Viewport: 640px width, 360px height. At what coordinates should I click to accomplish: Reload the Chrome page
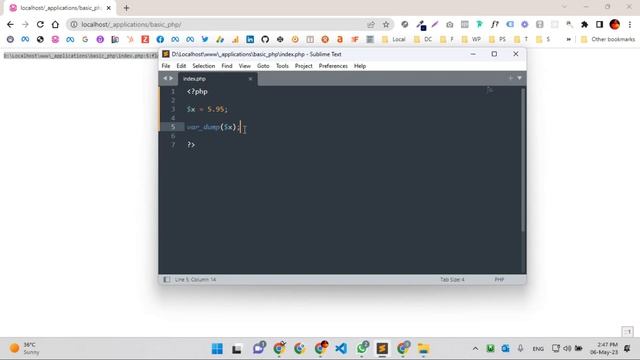40,24
